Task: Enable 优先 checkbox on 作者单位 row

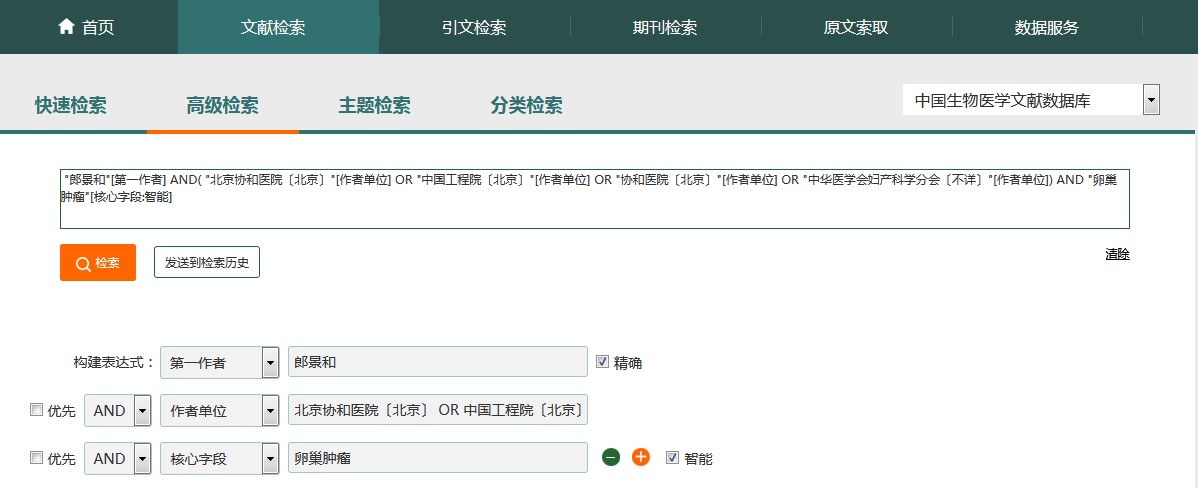Action: (x=37, y=410)
